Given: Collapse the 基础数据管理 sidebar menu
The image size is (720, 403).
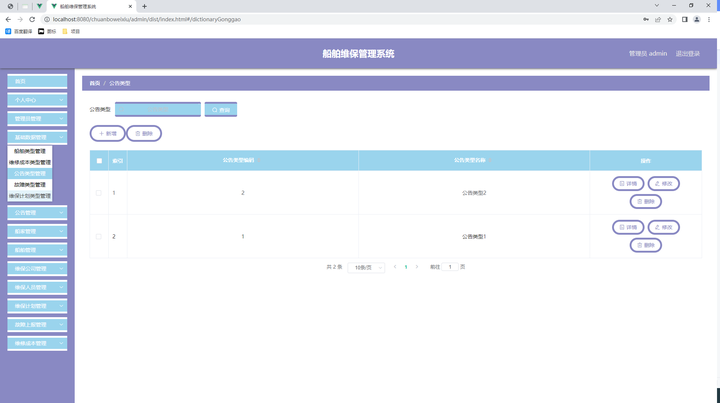Looking at the screenshot, I should point(37,137).
